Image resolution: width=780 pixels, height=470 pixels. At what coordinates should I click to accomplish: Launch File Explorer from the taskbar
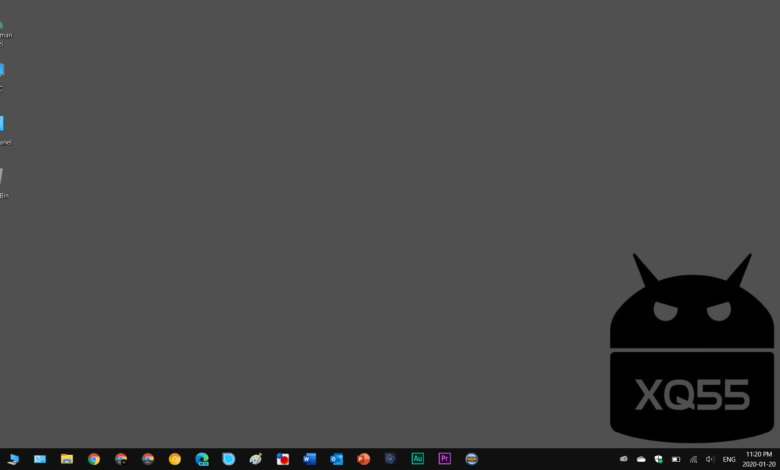67,459
